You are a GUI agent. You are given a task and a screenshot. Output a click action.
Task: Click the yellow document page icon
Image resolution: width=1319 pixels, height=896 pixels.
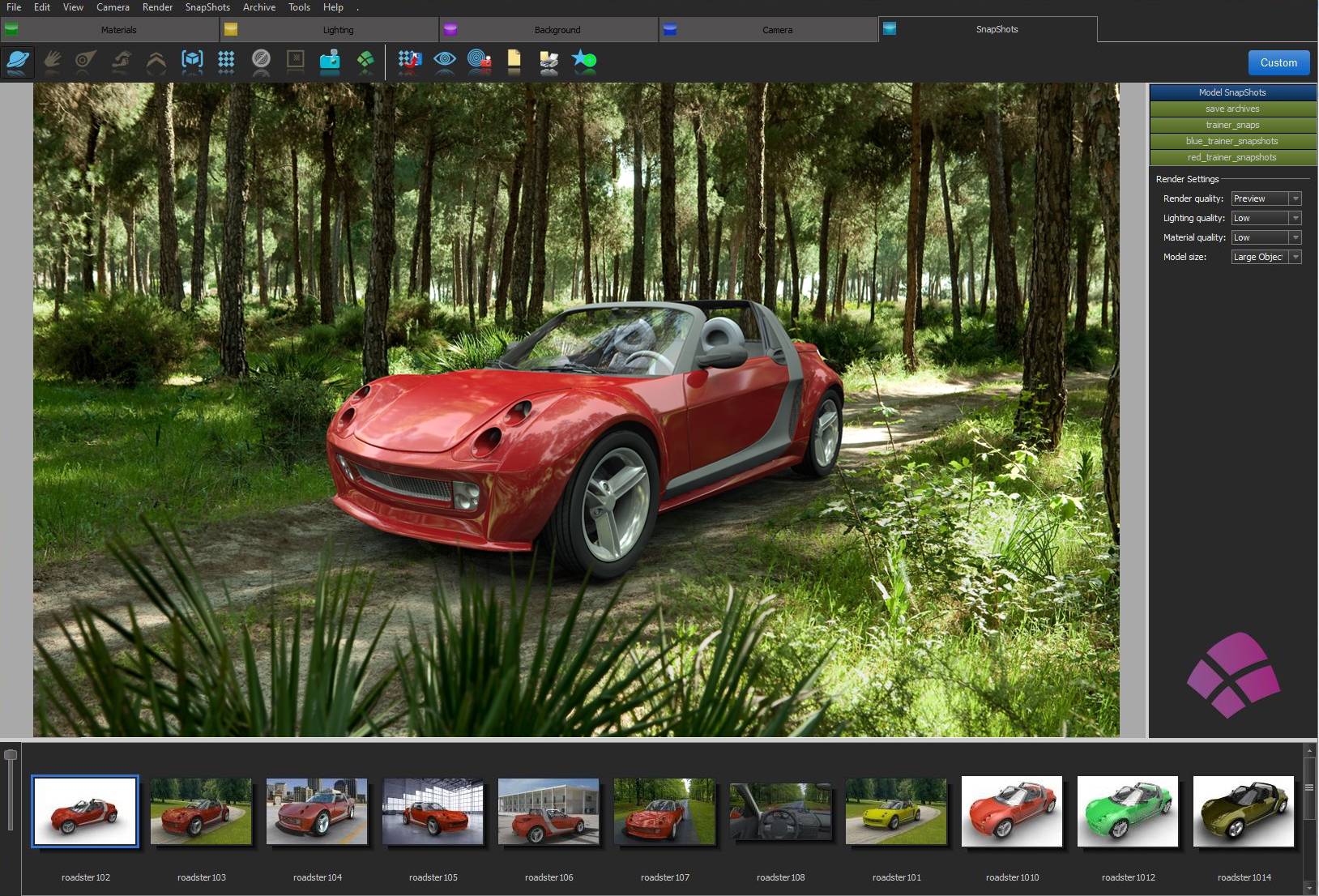click(514, 61)
